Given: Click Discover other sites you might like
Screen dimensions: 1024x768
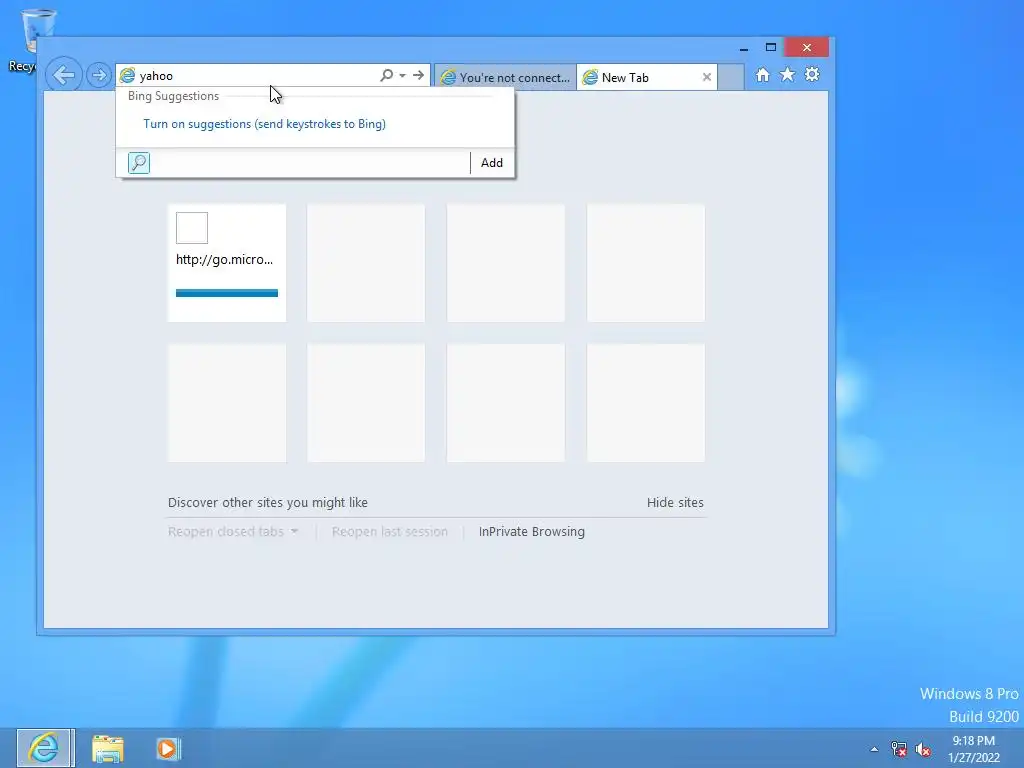Looking at the screenshot, I should [268, 503].
